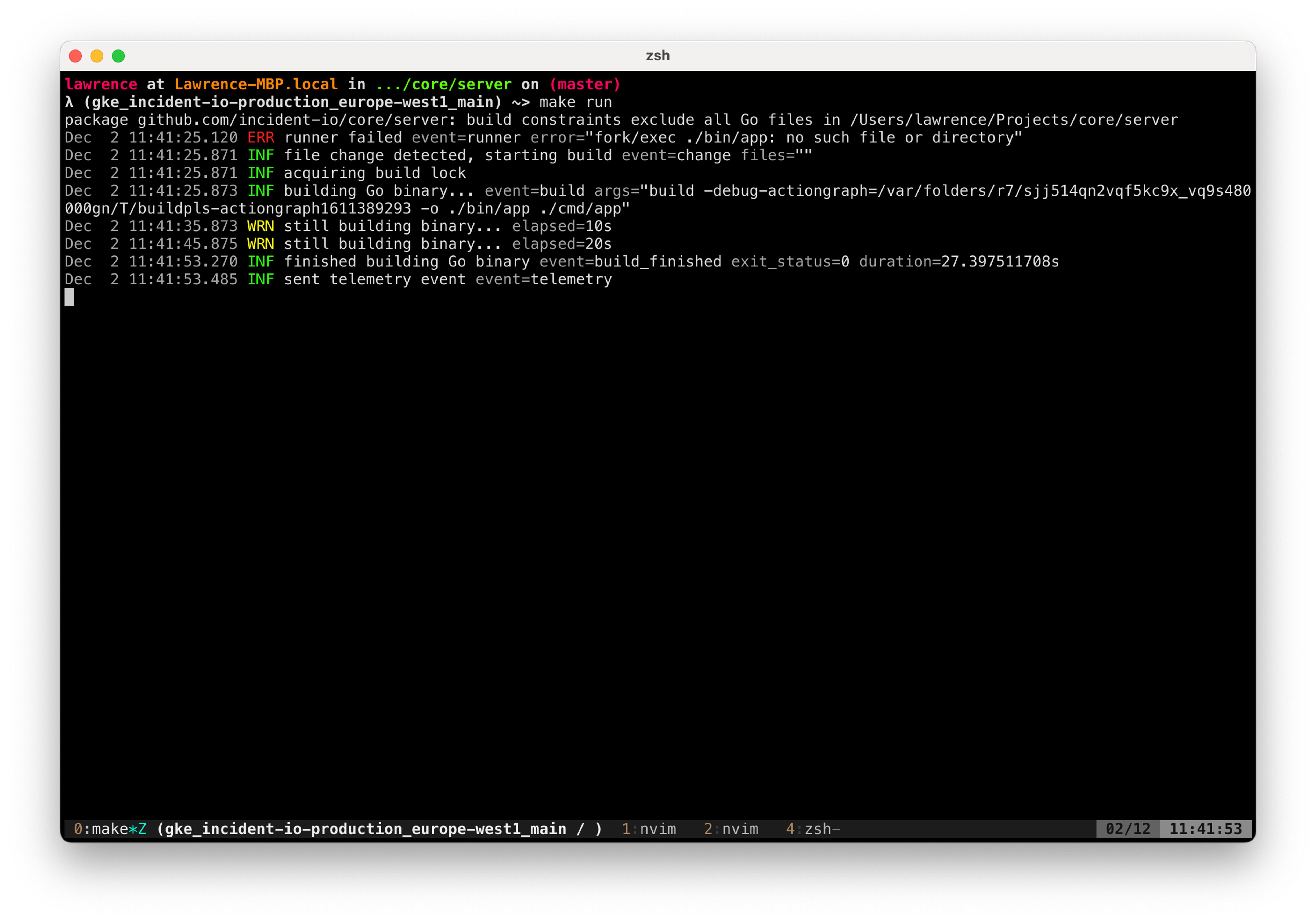Viewport: 1316px width, 922px height.
Task: Click the red close window button
Action: (75, 56)
